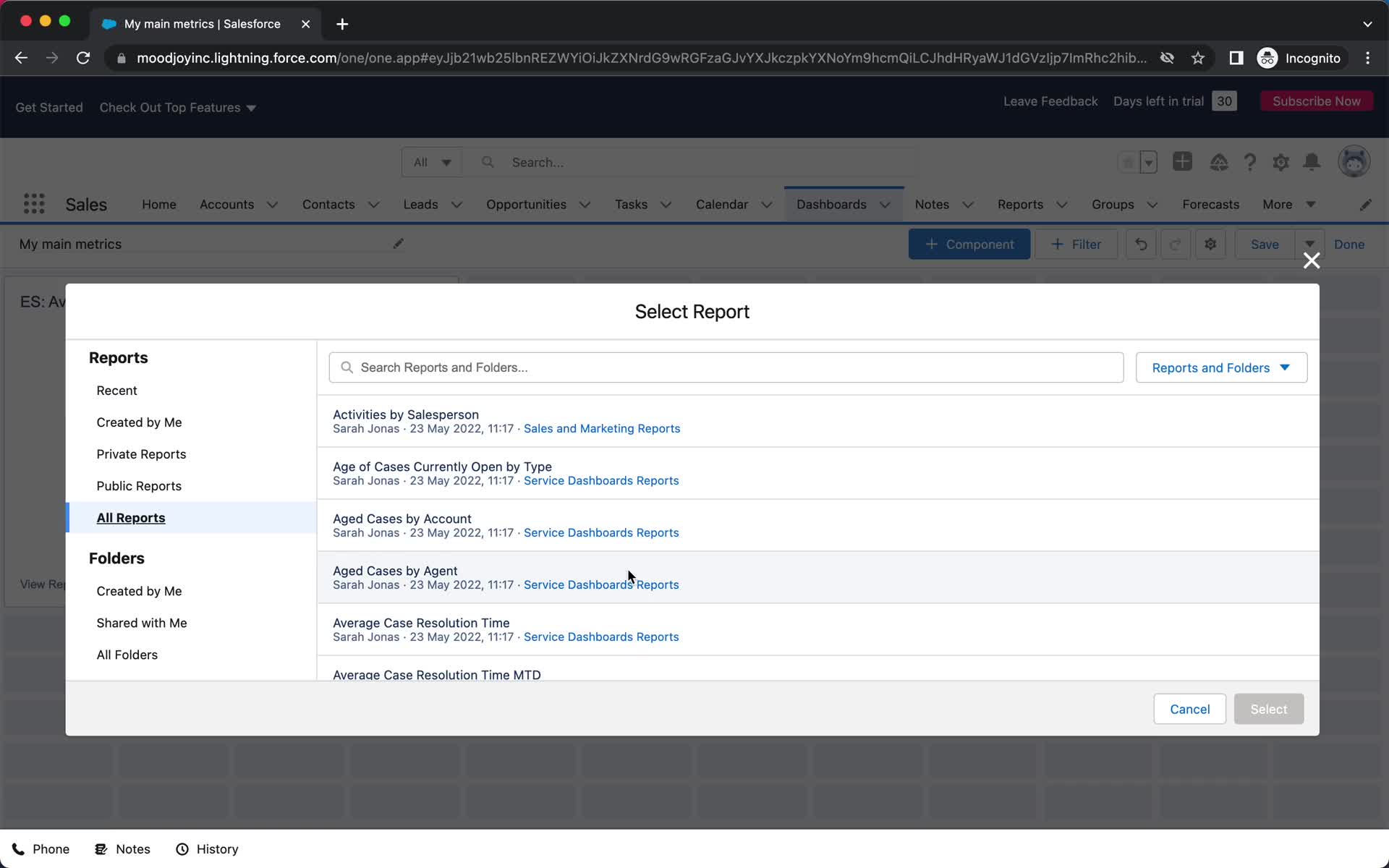Open browser side panel icon
The width and height of the screenshot is (1389, 868).
(x=1236, y=58)
